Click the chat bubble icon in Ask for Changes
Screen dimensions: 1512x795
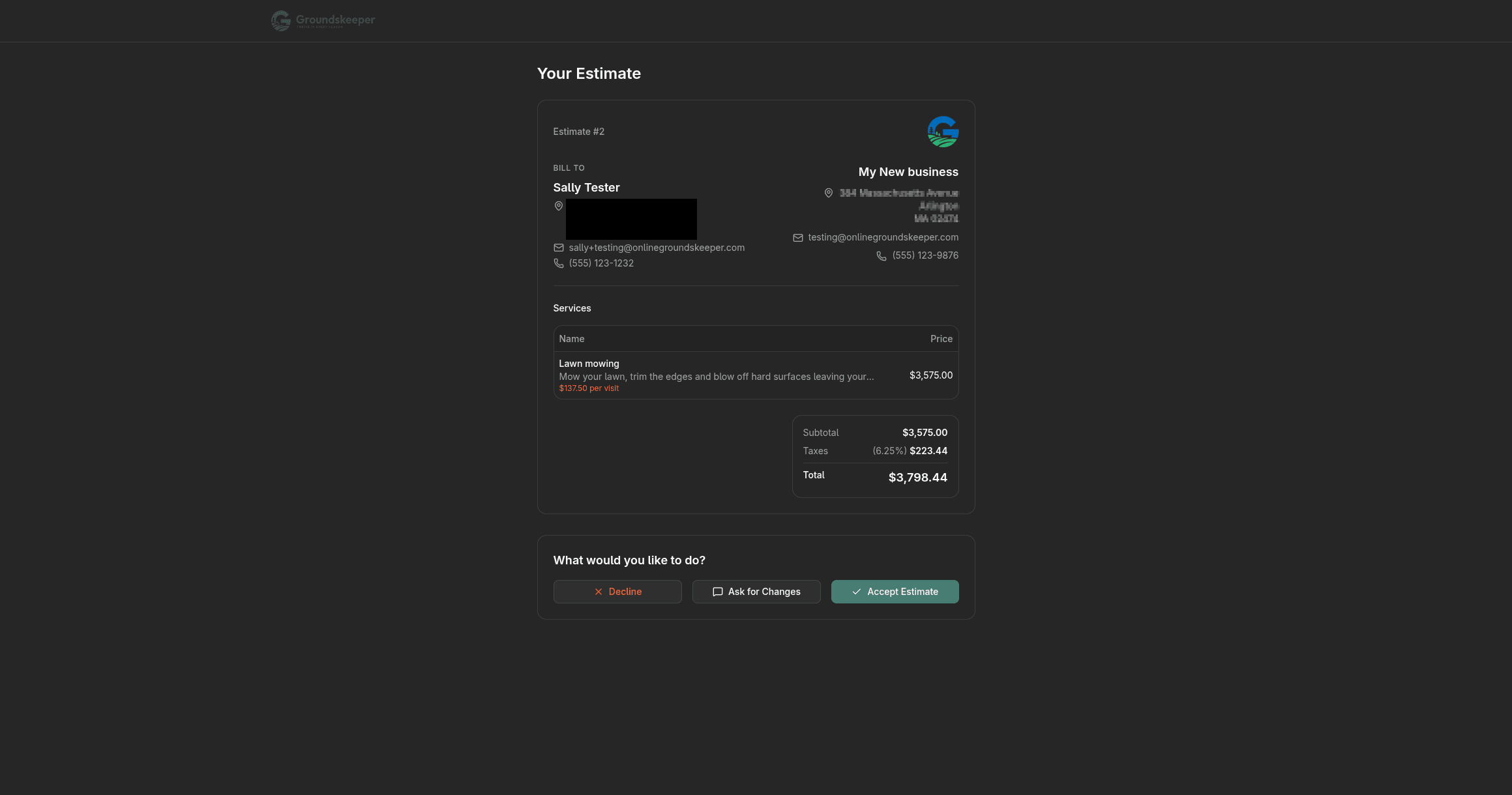click(x=717, y=592)
